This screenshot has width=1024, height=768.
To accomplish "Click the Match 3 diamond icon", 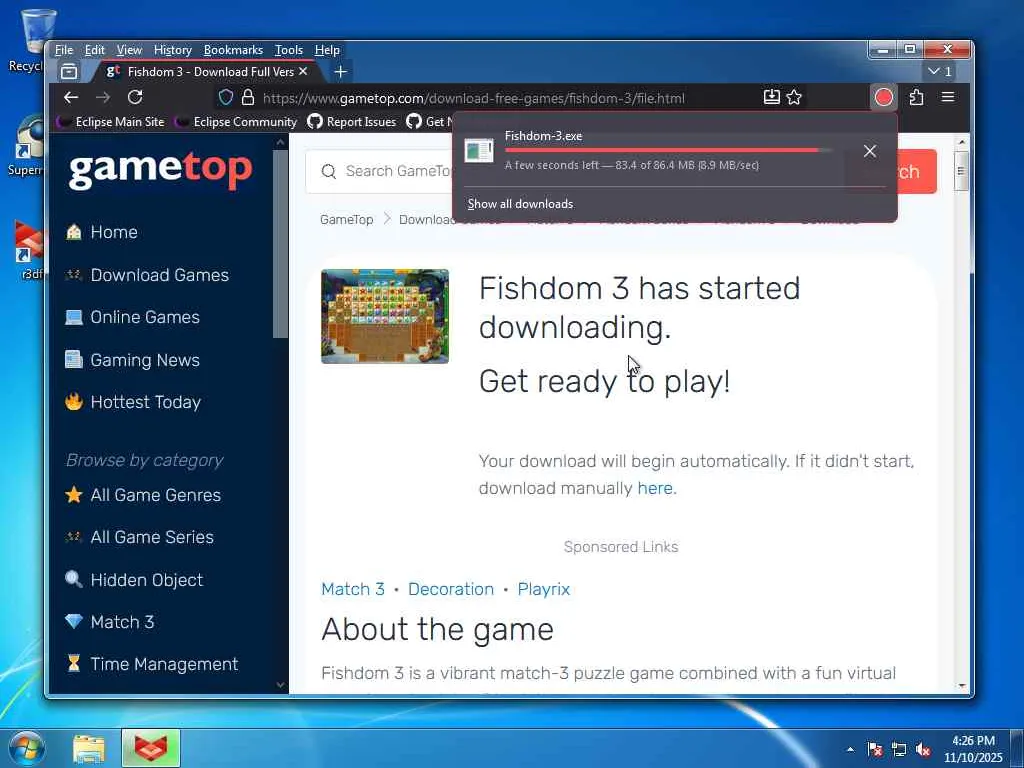I will pyautogui.click(x=74, y=622).
